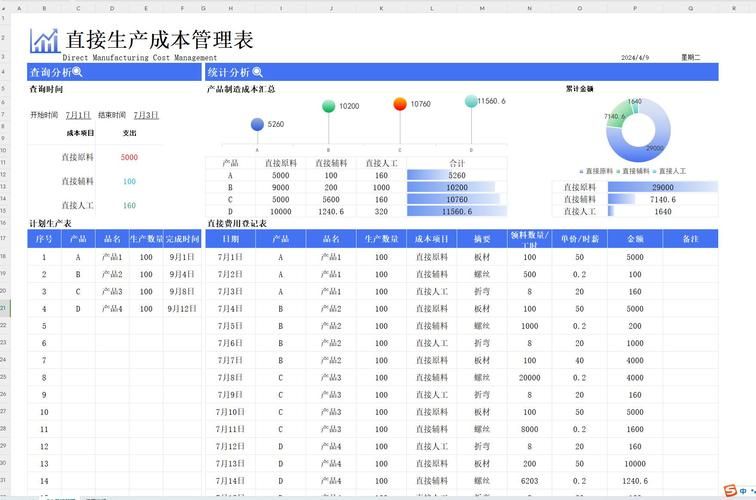Click the 累计金额 heading
Viewport: 756px width, 500px height.
tap(580, 89)
